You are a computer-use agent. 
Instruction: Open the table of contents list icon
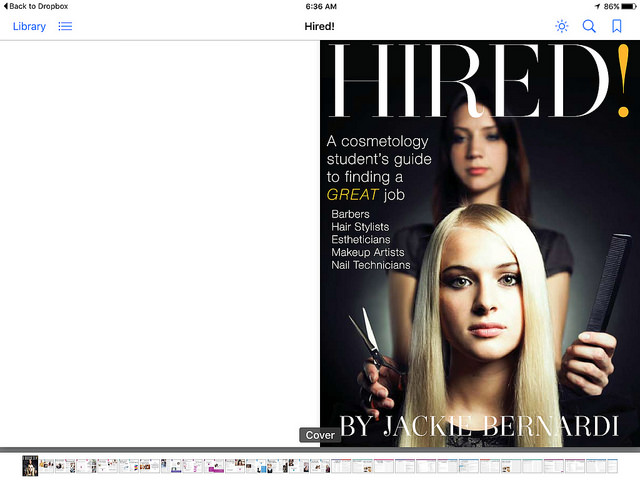[65, 27]
